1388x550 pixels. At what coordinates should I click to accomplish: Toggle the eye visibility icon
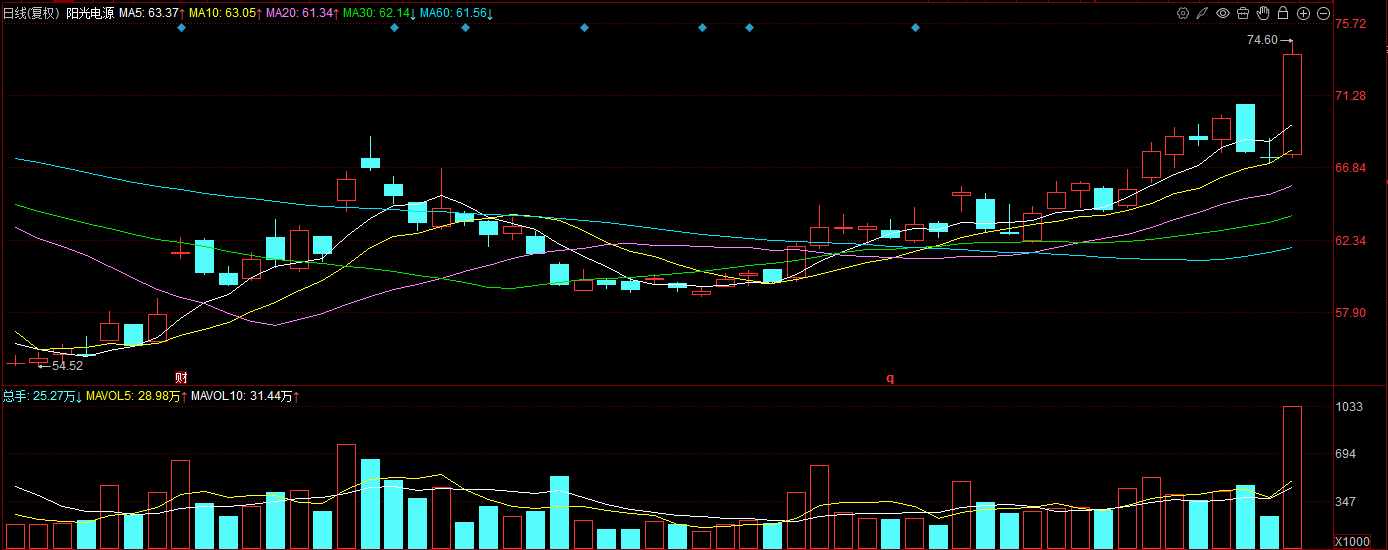pos(1223,13)
